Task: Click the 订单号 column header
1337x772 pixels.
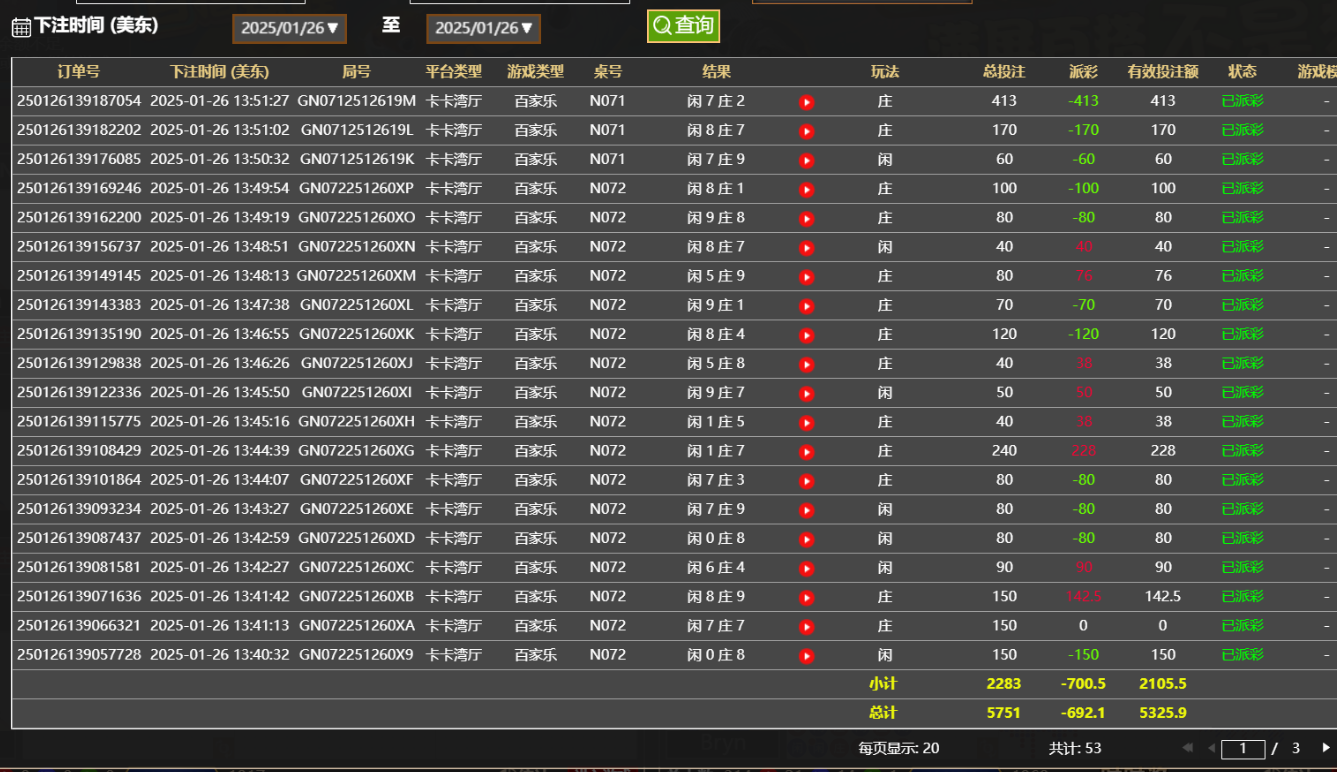Action: tap(78, 72)
